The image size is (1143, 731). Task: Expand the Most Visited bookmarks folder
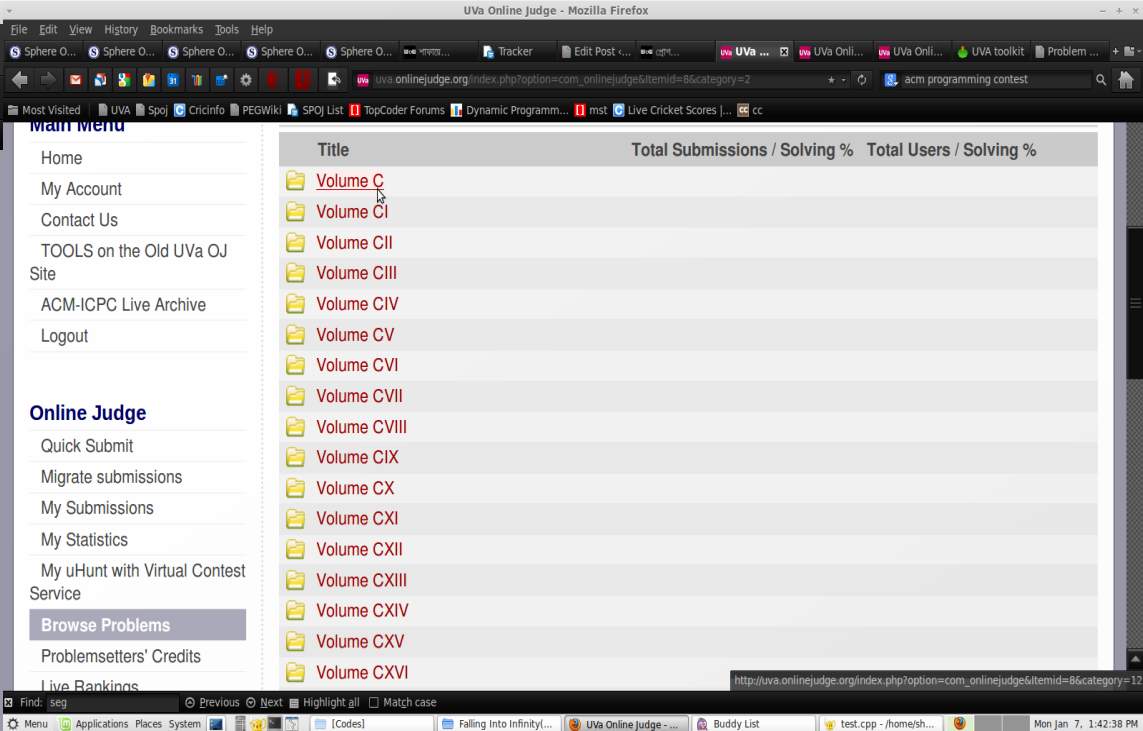pos(44,110)
